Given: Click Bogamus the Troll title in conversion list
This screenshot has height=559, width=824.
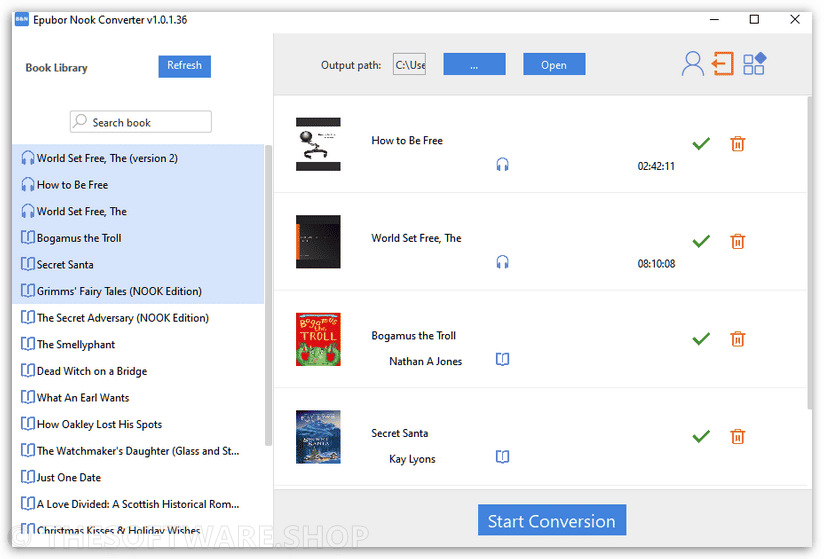Looking at the screenshot, I should (414, 336).
